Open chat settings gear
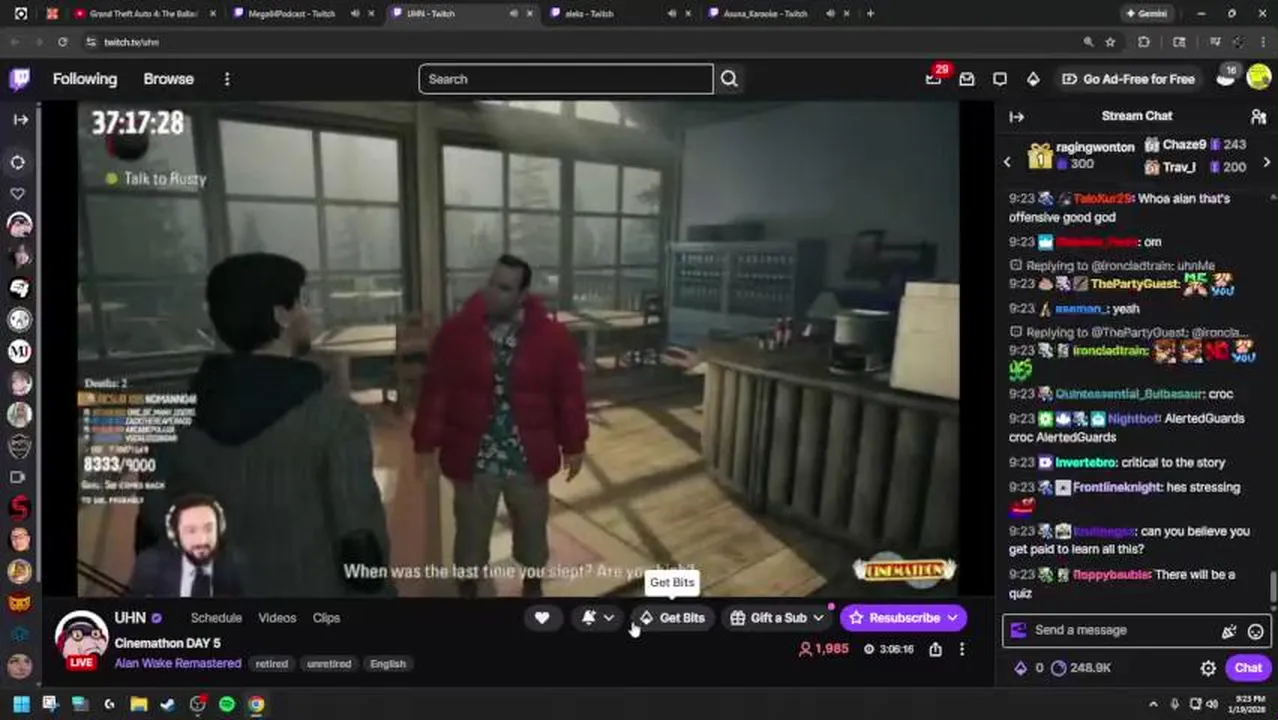This screenshot has width=1278, height=720. (x=1208, y=668)
